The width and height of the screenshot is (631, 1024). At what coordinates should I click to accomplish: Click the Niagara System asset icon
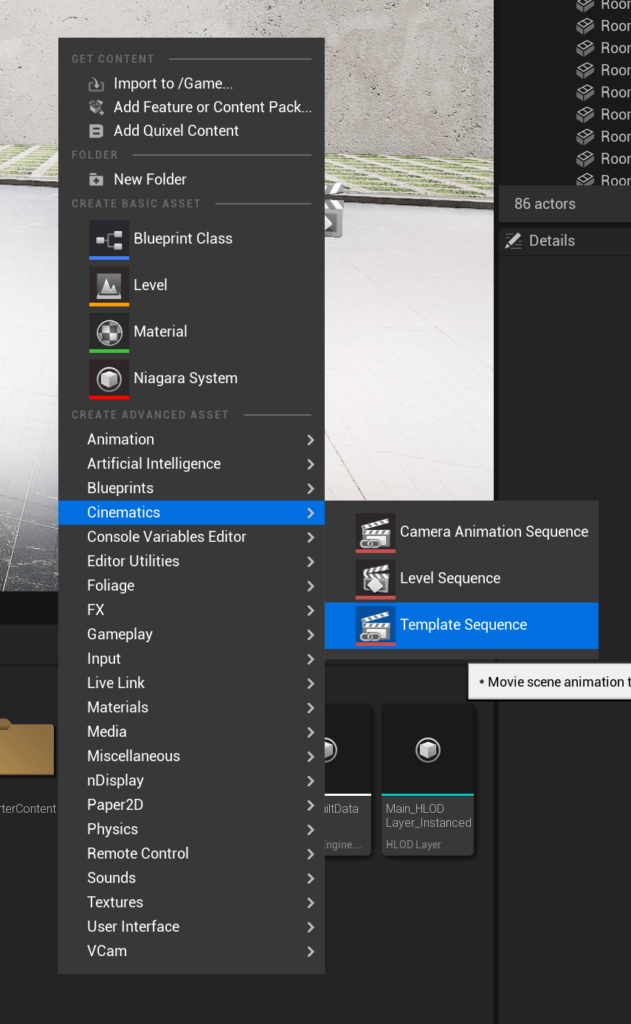(x=109, y=379)
